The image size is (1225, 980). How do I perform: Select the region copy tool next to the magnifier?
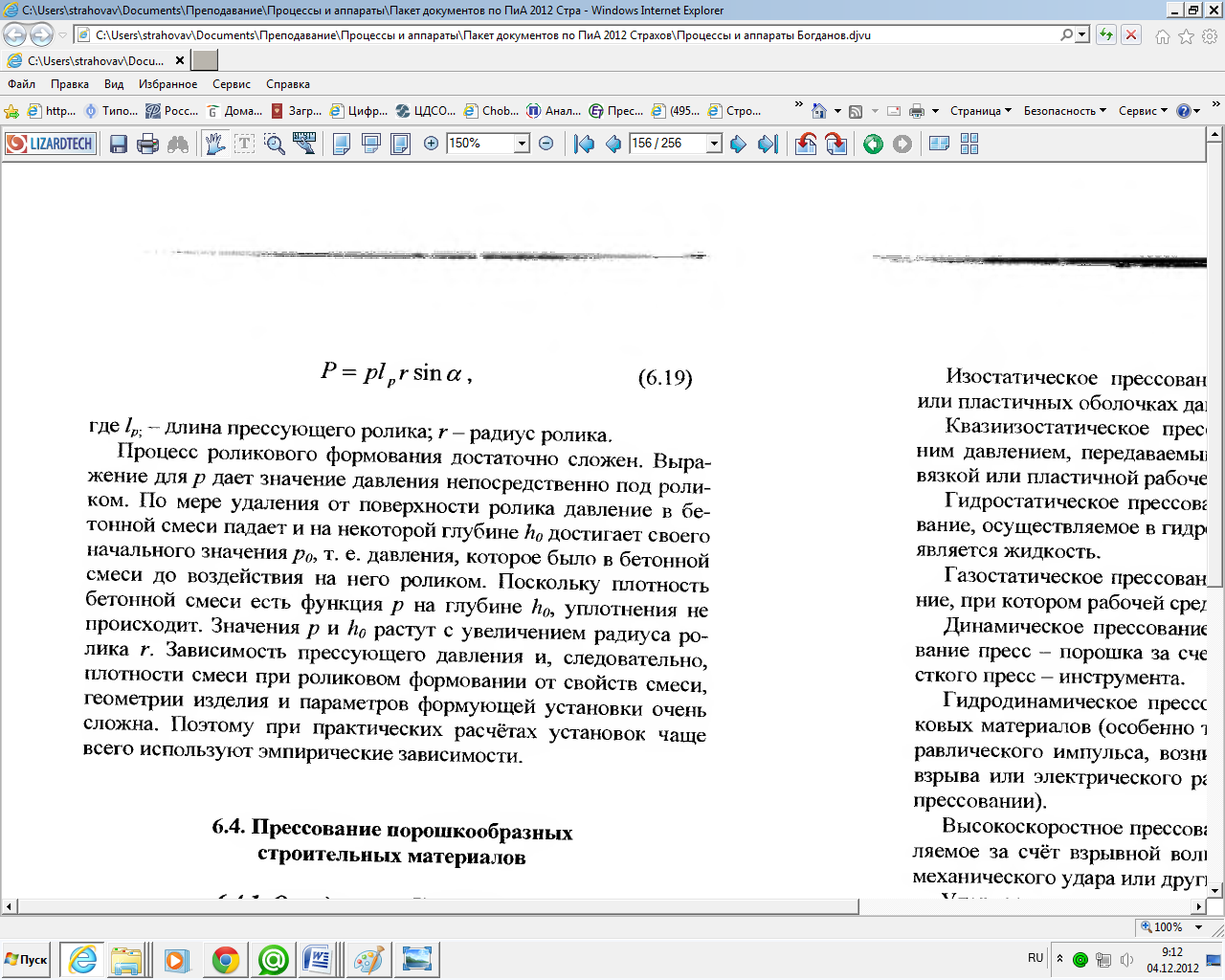[x=305, y=144]
